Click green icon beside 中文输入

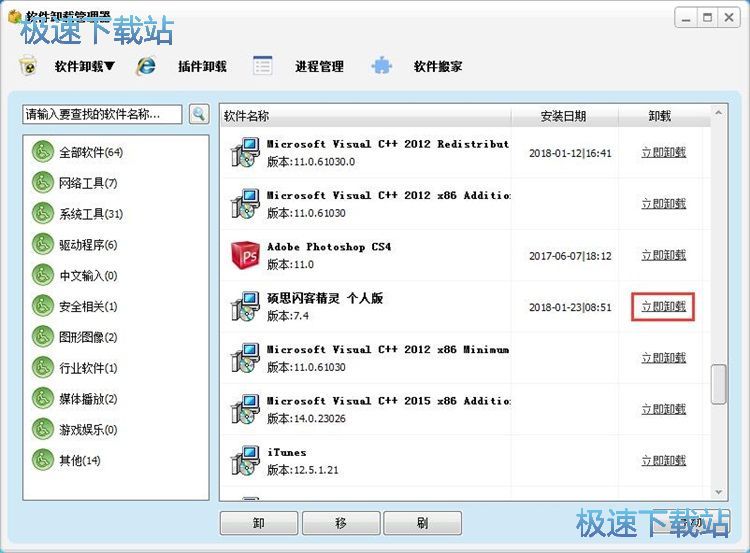43,275
